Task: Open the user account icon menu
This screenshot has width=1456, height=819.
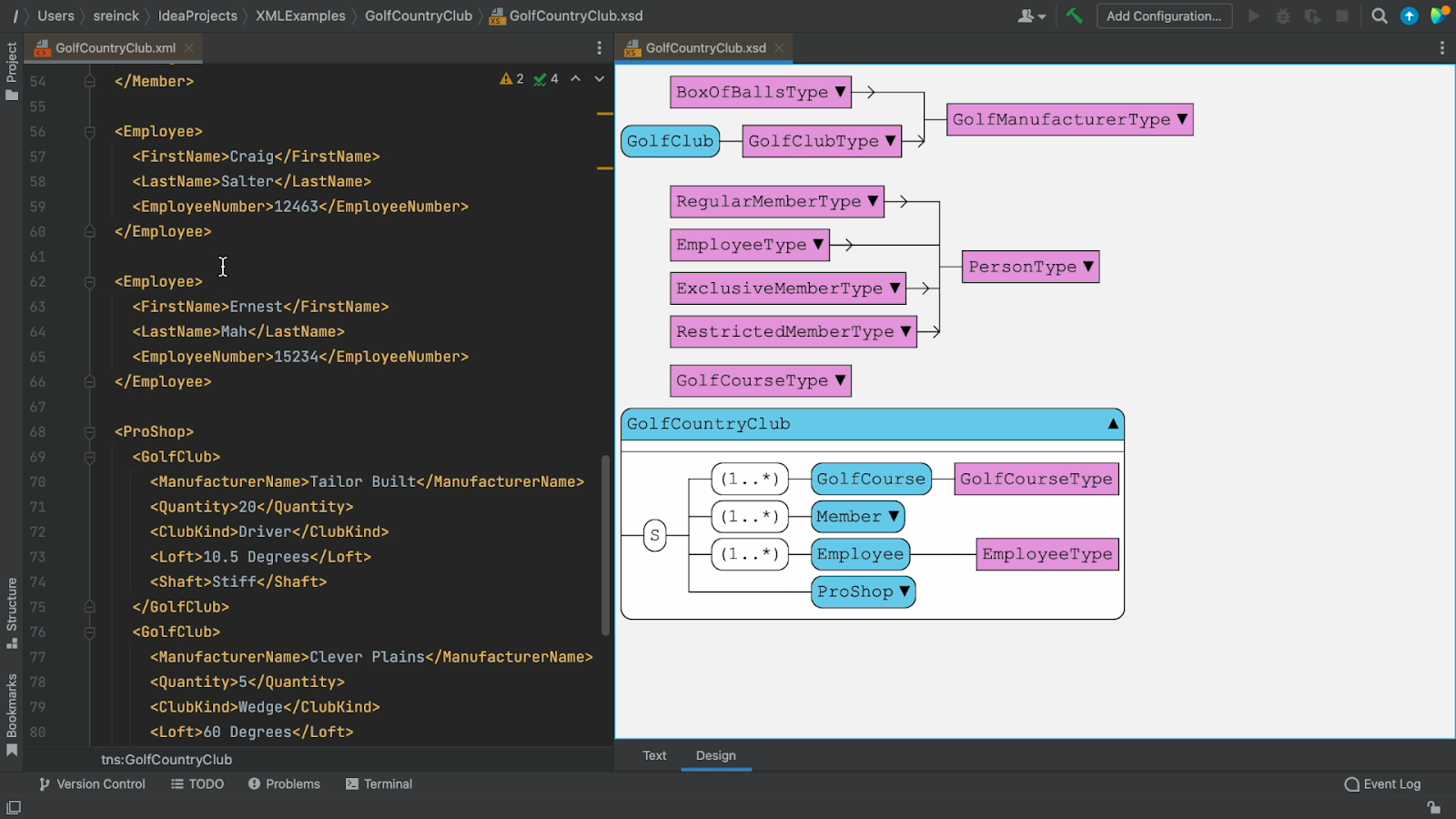Action: click(x=1031, y=15)
